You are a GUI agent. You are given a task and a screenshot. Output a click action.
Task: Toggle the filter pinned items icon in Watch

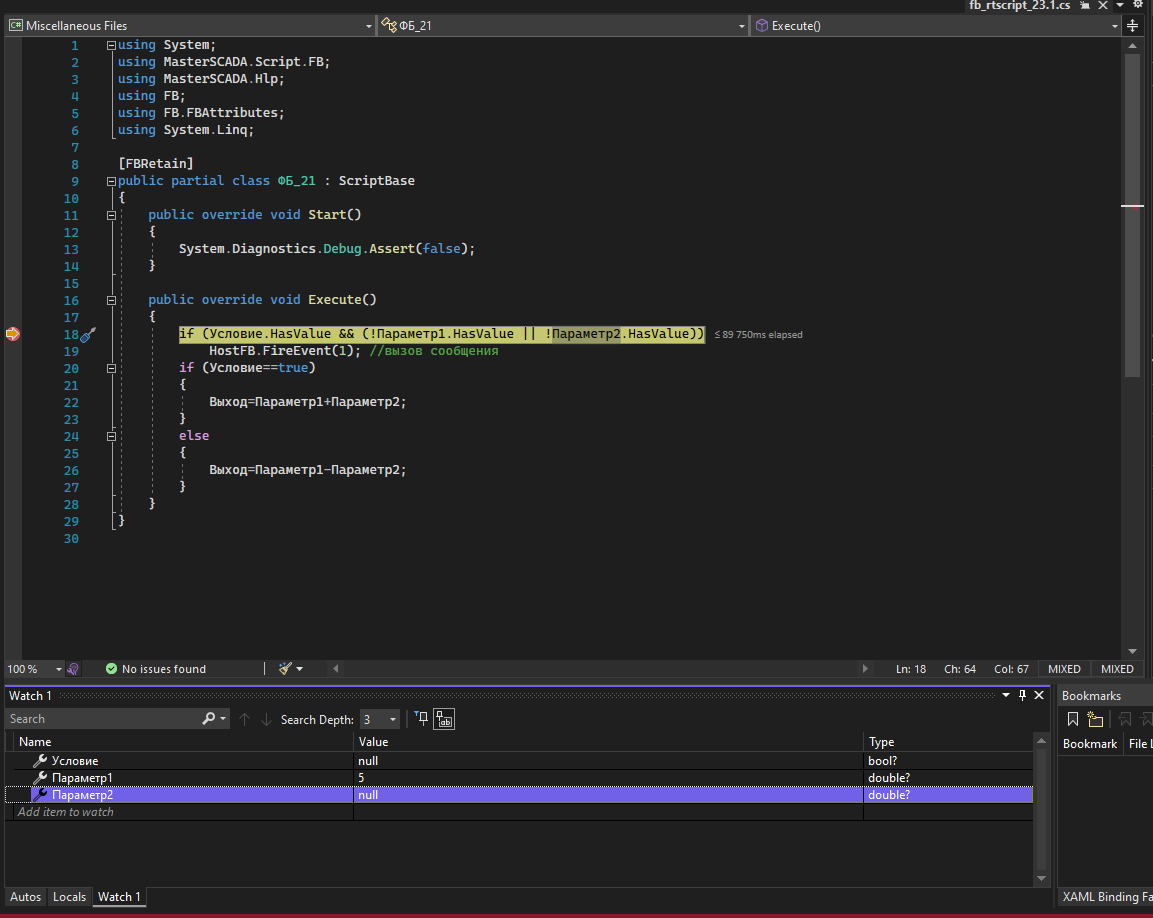pos(421,719)
